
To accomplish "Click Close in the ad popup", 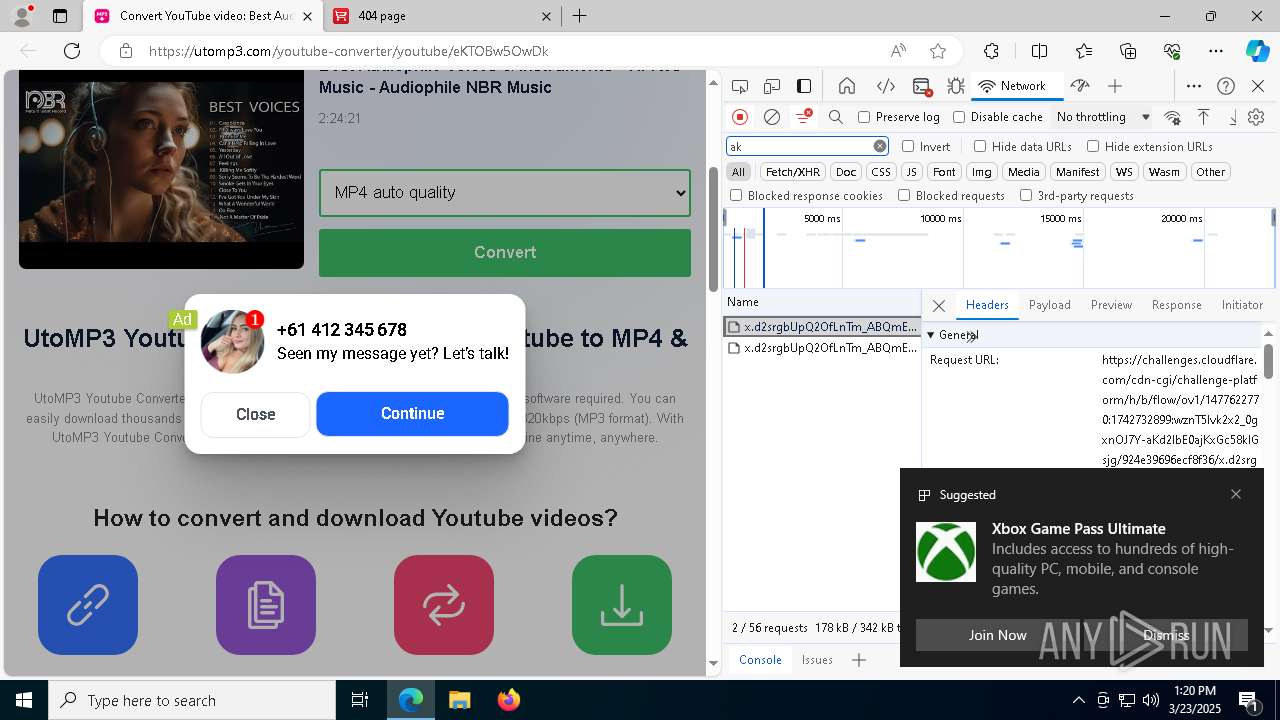I will tap(256, 414).
